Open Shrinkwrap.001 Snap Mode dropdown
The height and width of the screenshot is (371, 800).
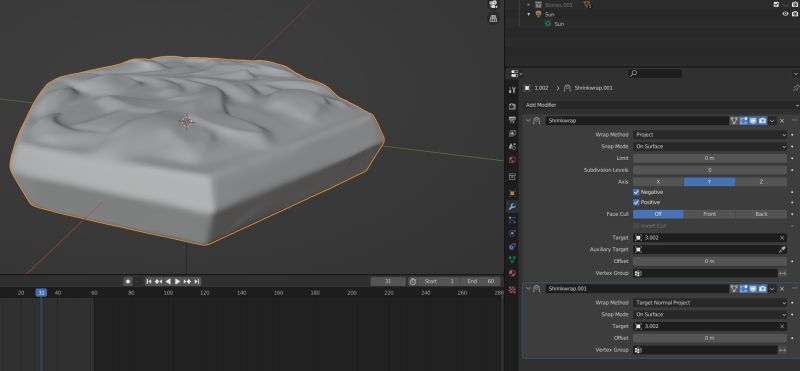click(710, 314)
